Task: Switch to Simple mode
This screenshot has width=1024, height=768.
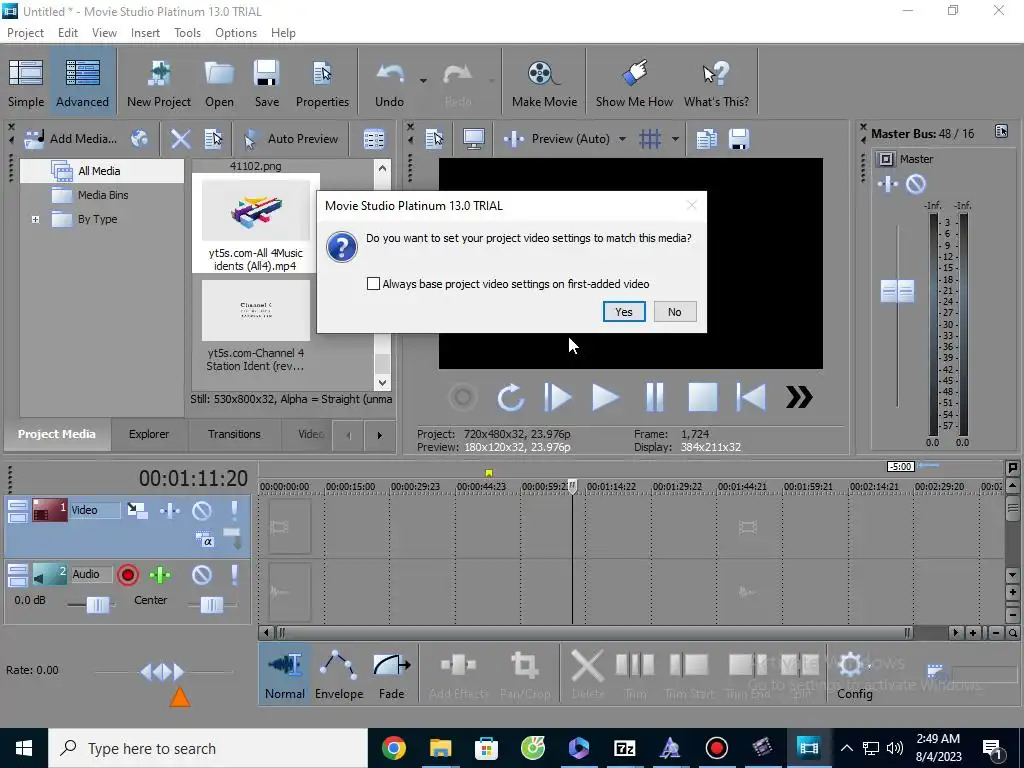Action: click(x=26, y=84)
